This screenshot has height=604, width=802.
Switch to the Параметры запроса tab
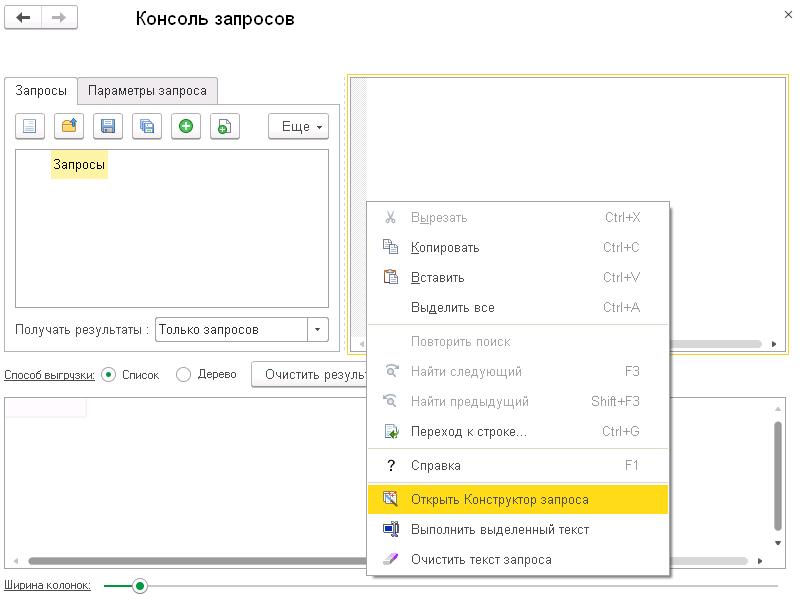click(x=147, y=91)
